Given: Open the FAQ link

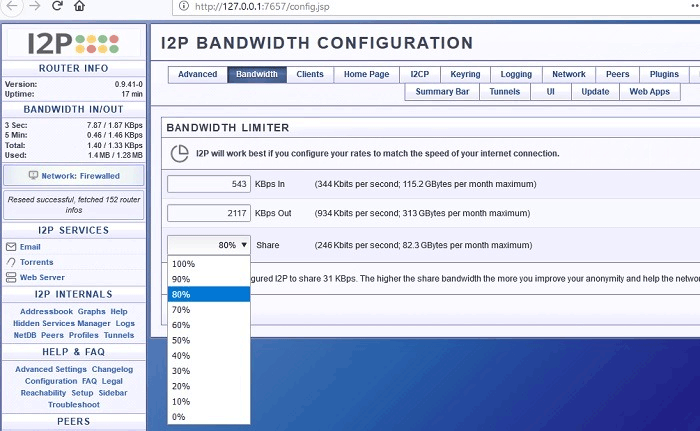Looking at the screenshot, I should tap(89, 381).
